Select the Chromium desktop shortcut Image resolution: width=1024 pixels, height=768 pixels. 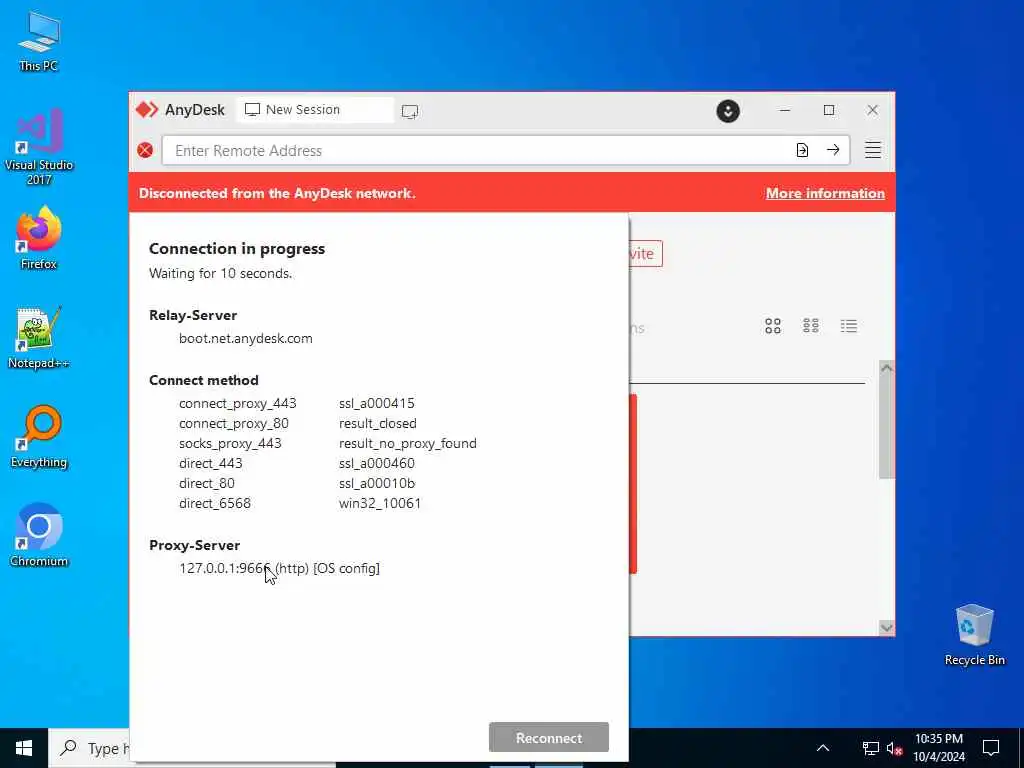click(x=39, y=536)
